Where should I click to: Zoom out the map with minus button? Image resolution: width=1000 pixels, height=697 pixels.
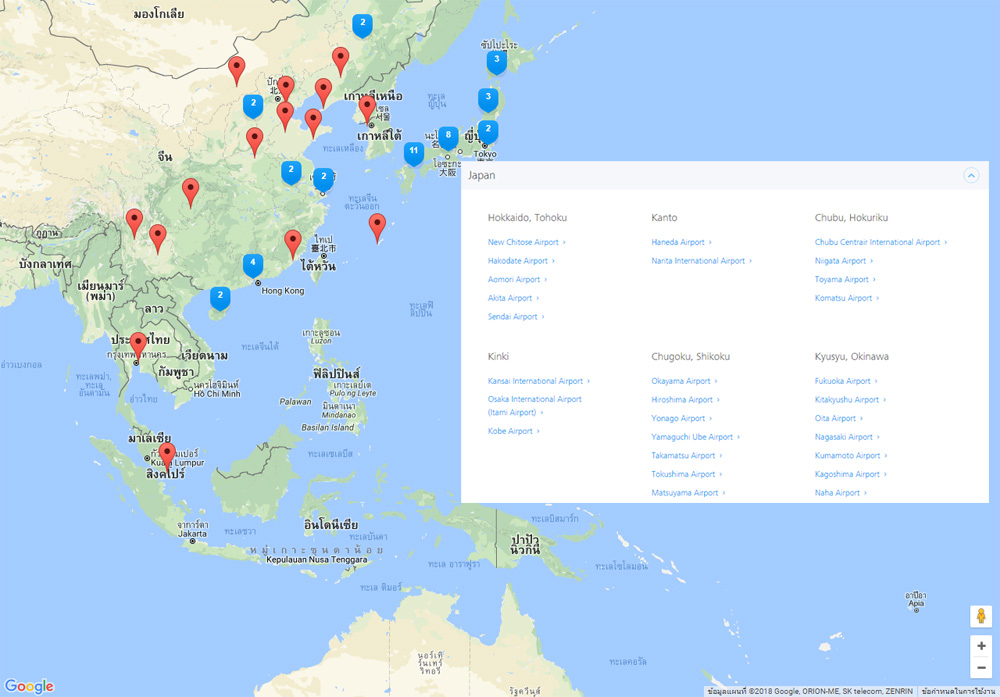tap(981, 668)
